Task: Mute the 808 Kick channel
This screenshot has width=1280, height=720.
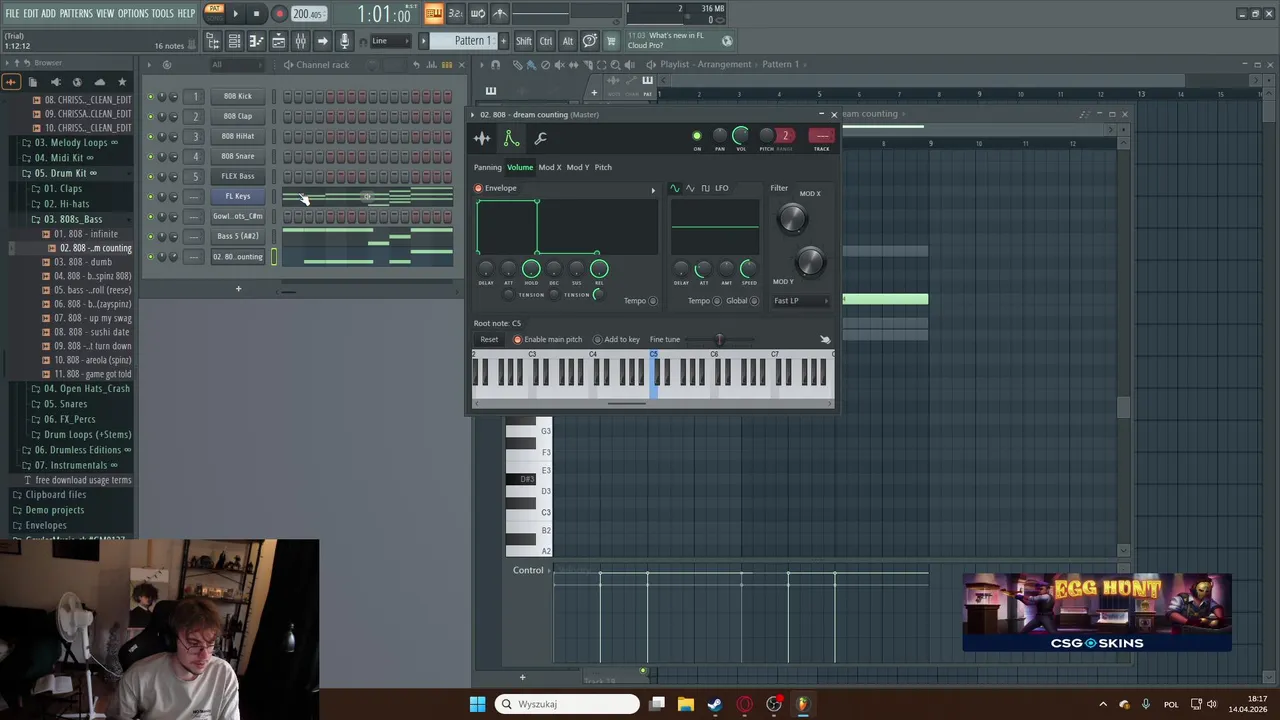Action: tap(150, 97)
